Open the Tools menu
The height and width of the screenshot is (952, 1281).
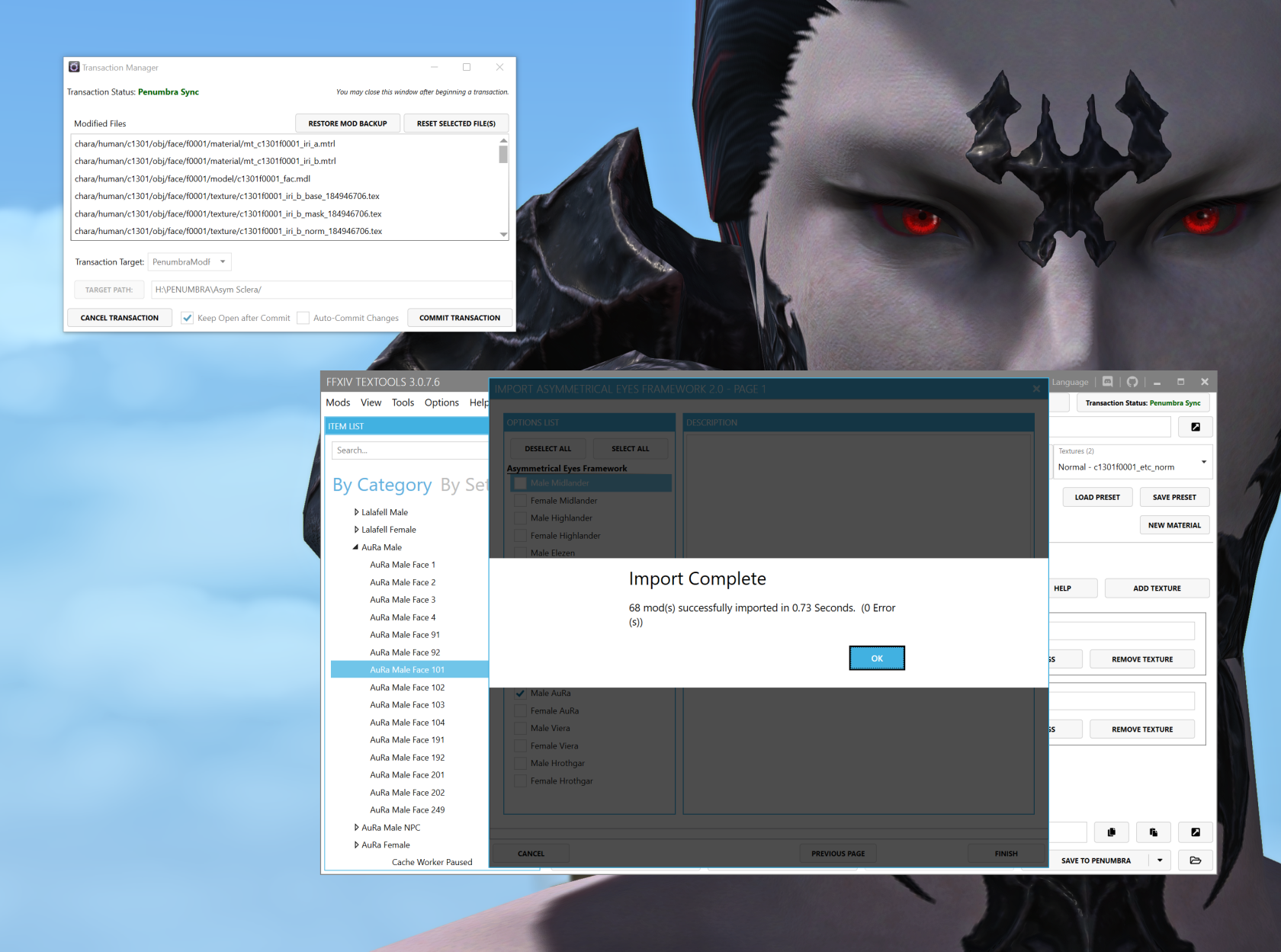[403, 402]
